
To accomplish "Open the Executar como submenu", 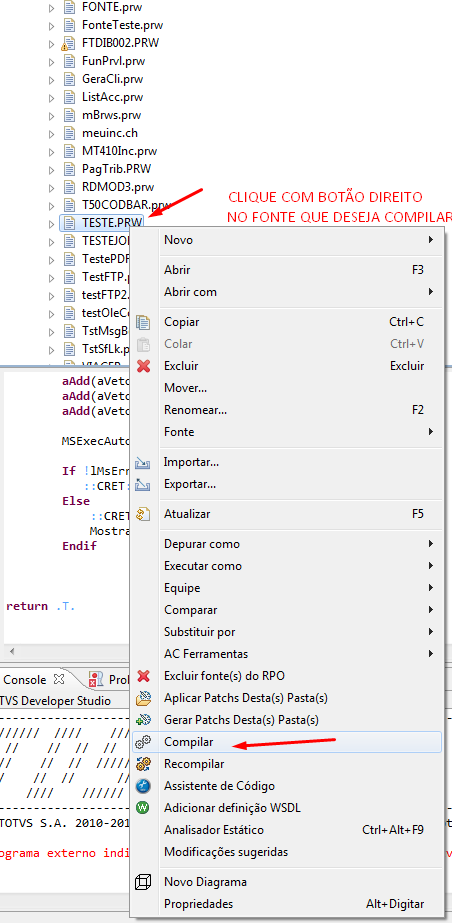I will click(287, 566).
